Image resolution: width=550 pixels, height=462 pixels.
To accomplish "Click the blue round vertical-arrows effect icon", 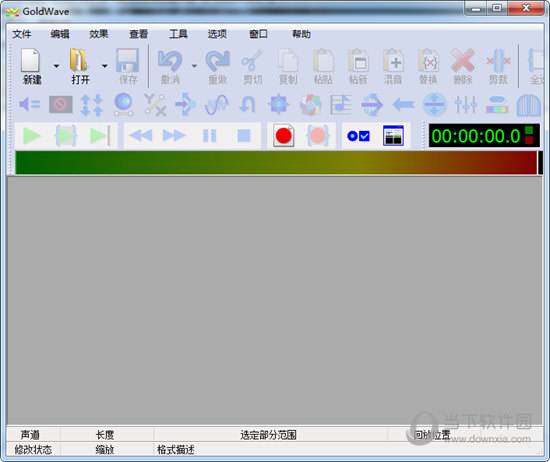I will click(435, 105).
